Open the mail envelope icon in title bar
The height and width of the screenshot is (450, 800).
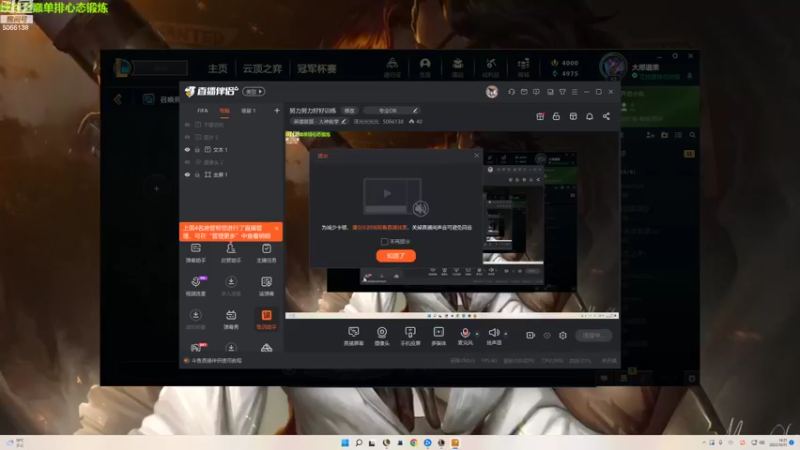[524, 92]
